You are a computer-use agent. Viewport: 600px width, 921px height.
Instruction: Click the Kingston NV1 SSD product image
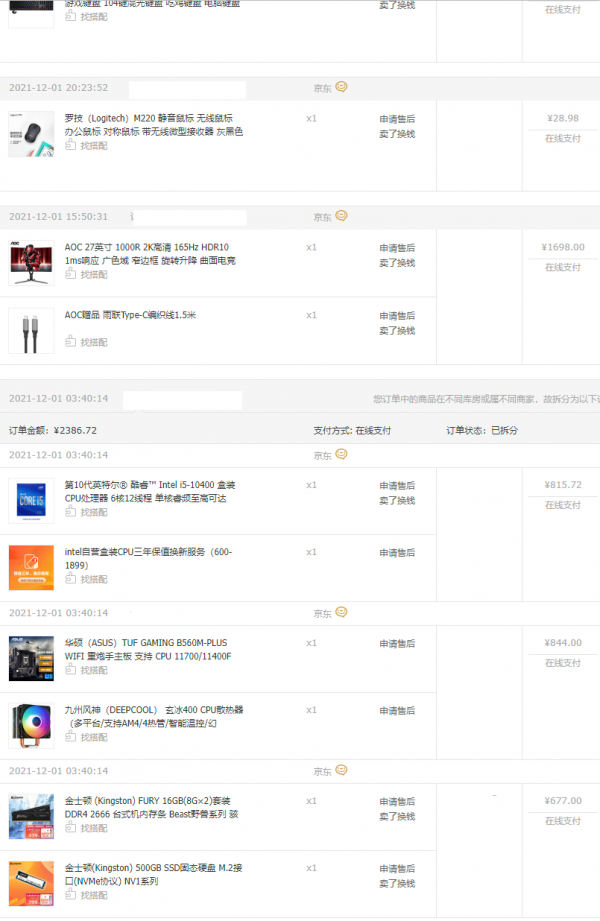[x=31, y=883]
